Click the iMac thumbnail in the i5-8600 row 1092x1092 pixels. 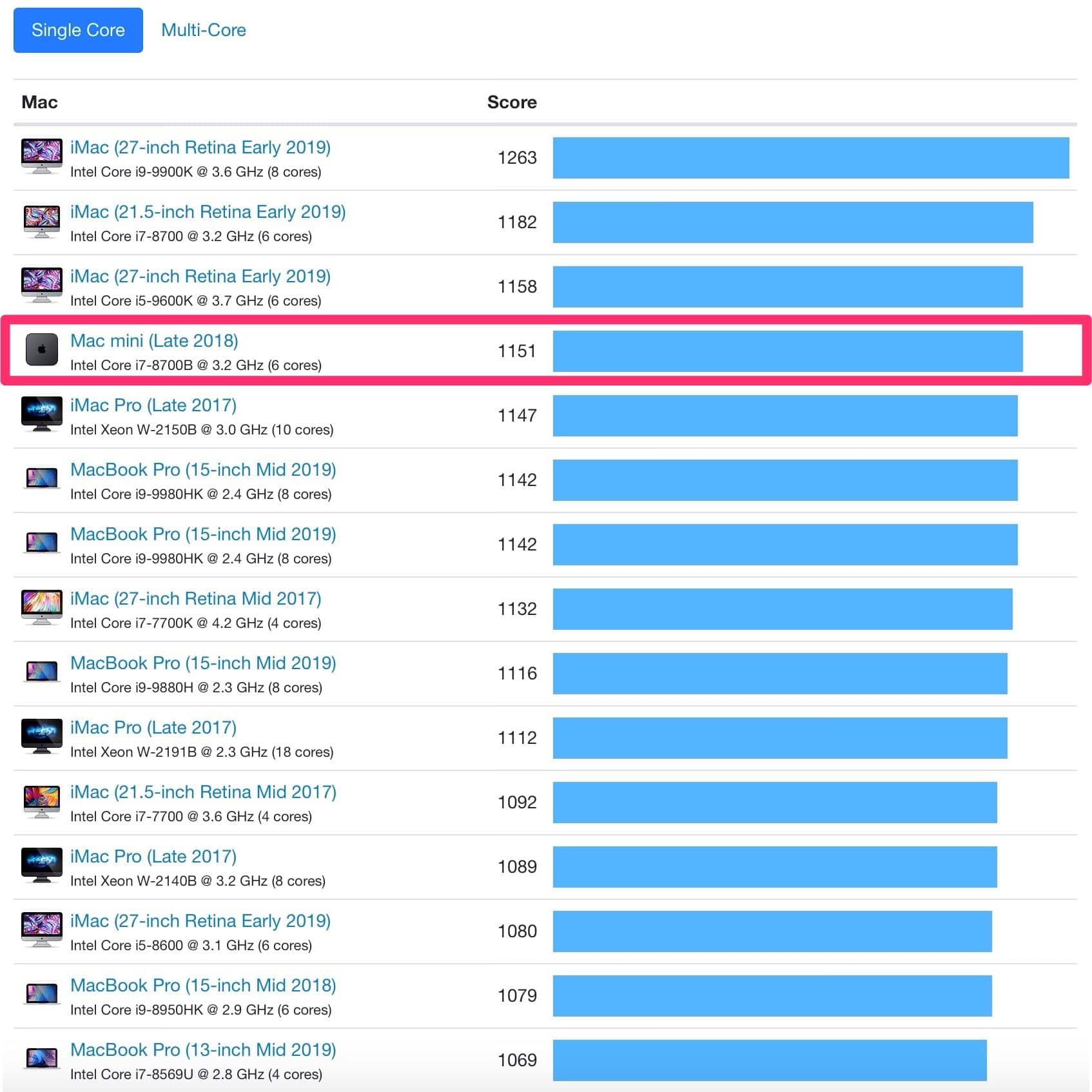click(x=42, y=930)
